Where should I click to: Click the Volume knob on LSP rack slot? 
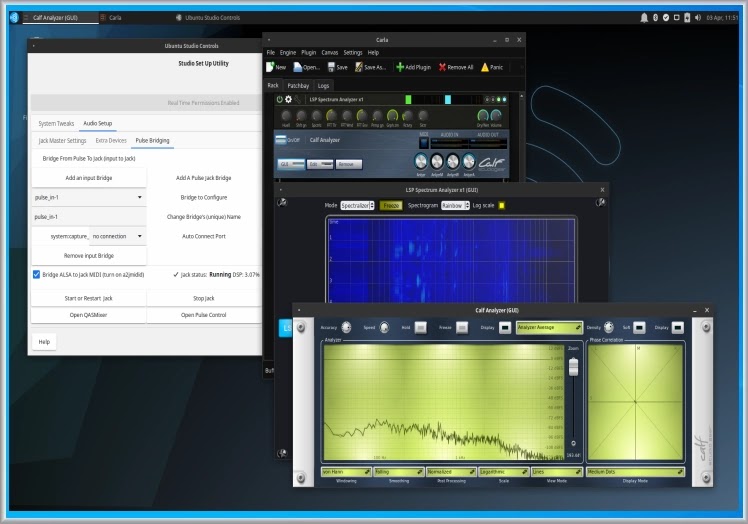coord(496,115)
